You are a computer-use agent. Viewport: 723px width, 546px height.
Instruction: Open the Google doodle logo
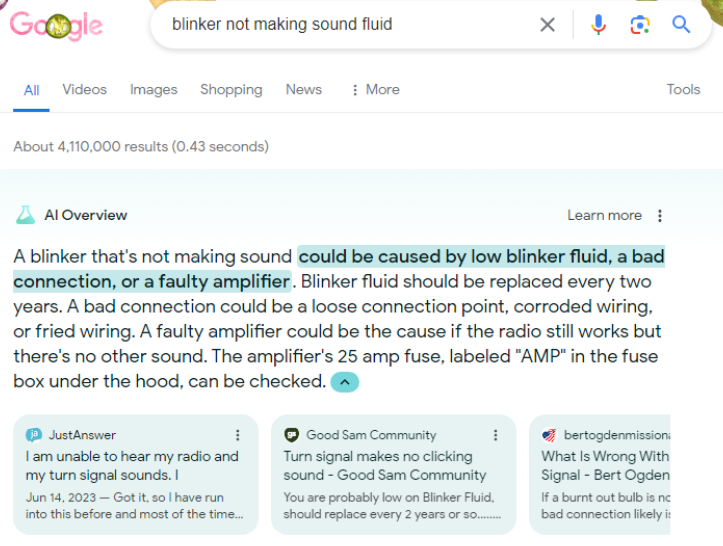tap(56, 25)
